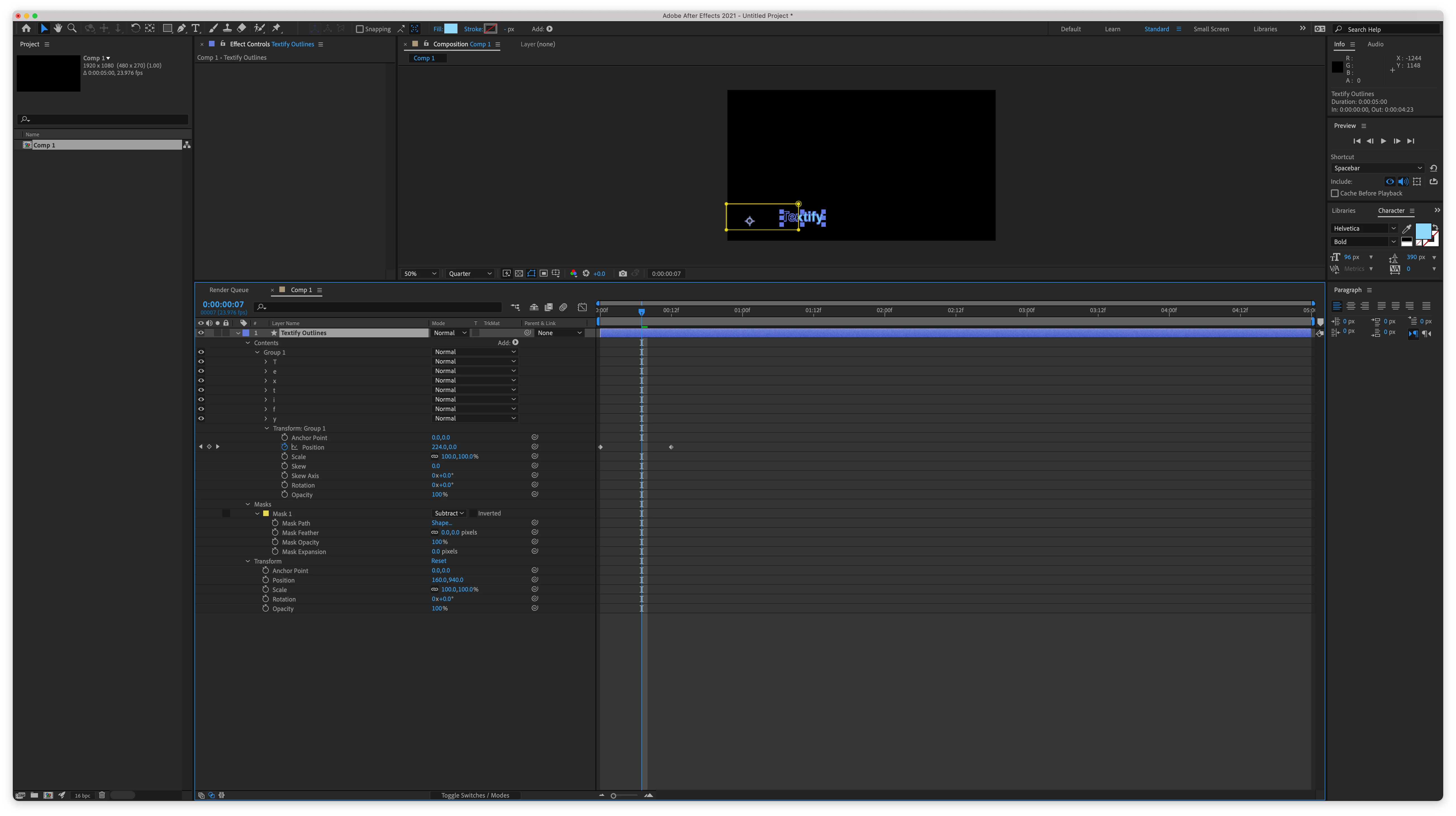
Task: Select the Puppet Pin tool
Action: [276, 28]
